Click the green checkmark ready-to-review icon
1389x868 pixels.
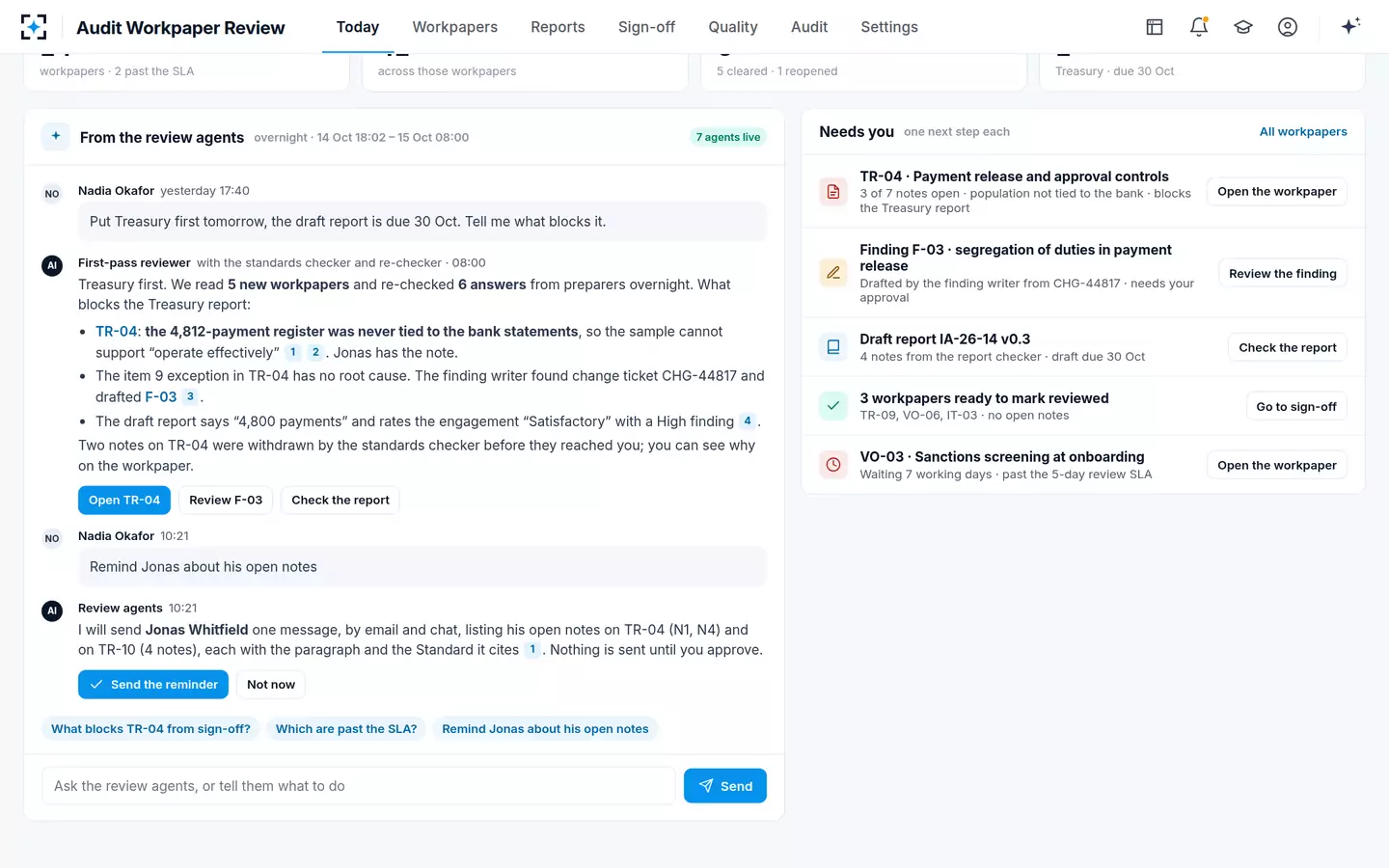(833, 406)
